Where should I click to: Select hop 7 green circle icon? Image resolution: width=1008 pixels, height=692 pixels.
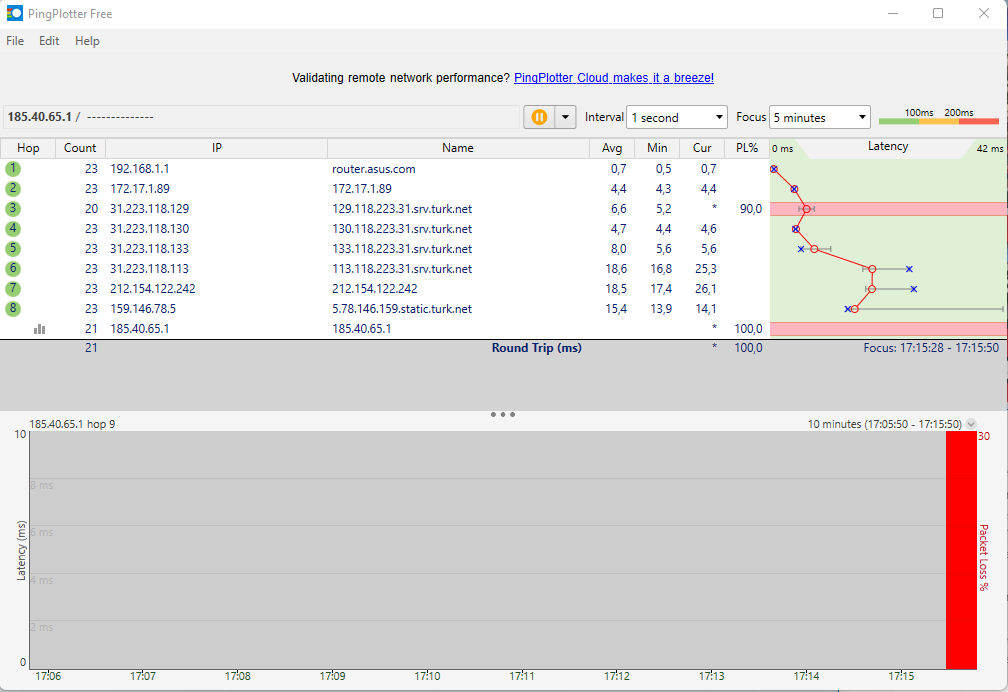coord(13,288)
